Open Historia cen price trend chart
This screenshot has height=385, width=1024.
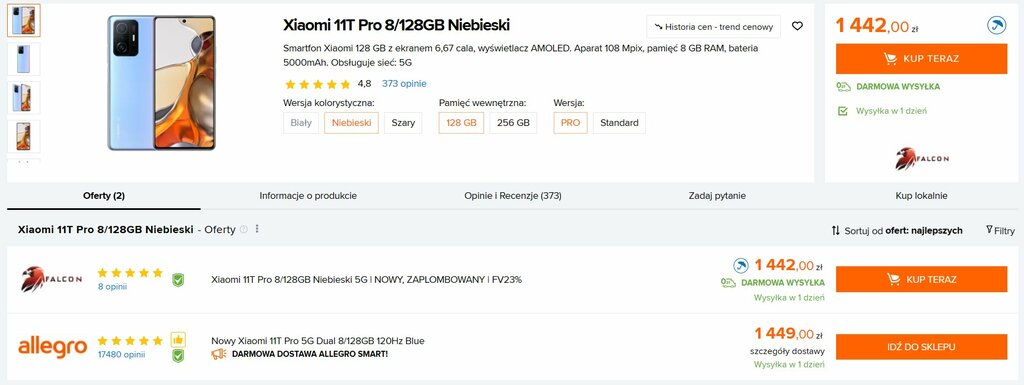tap(714, 27)
